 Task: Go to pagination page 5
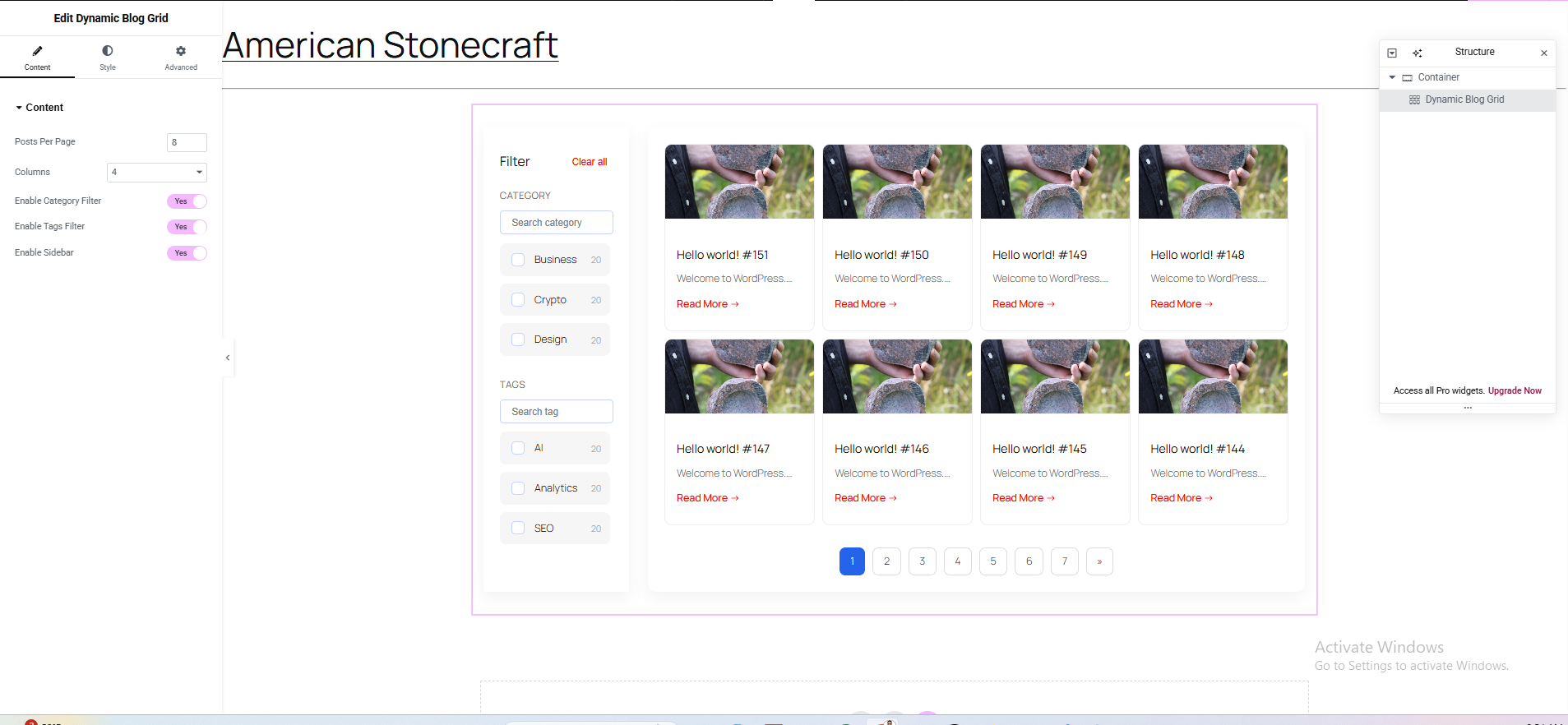pyautogui.click(x=993, y=561)
